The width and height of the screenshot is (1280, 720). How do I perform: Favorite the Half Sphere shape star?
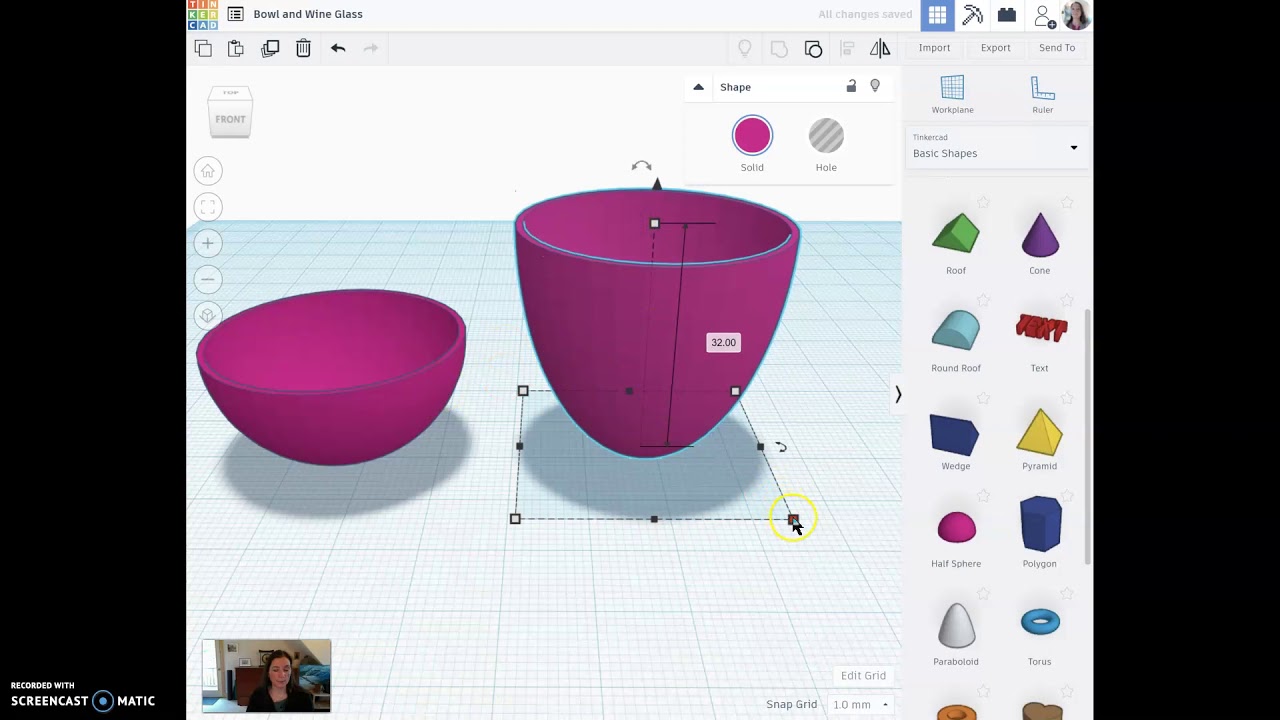pyautogui.click(x=983, y=496)
